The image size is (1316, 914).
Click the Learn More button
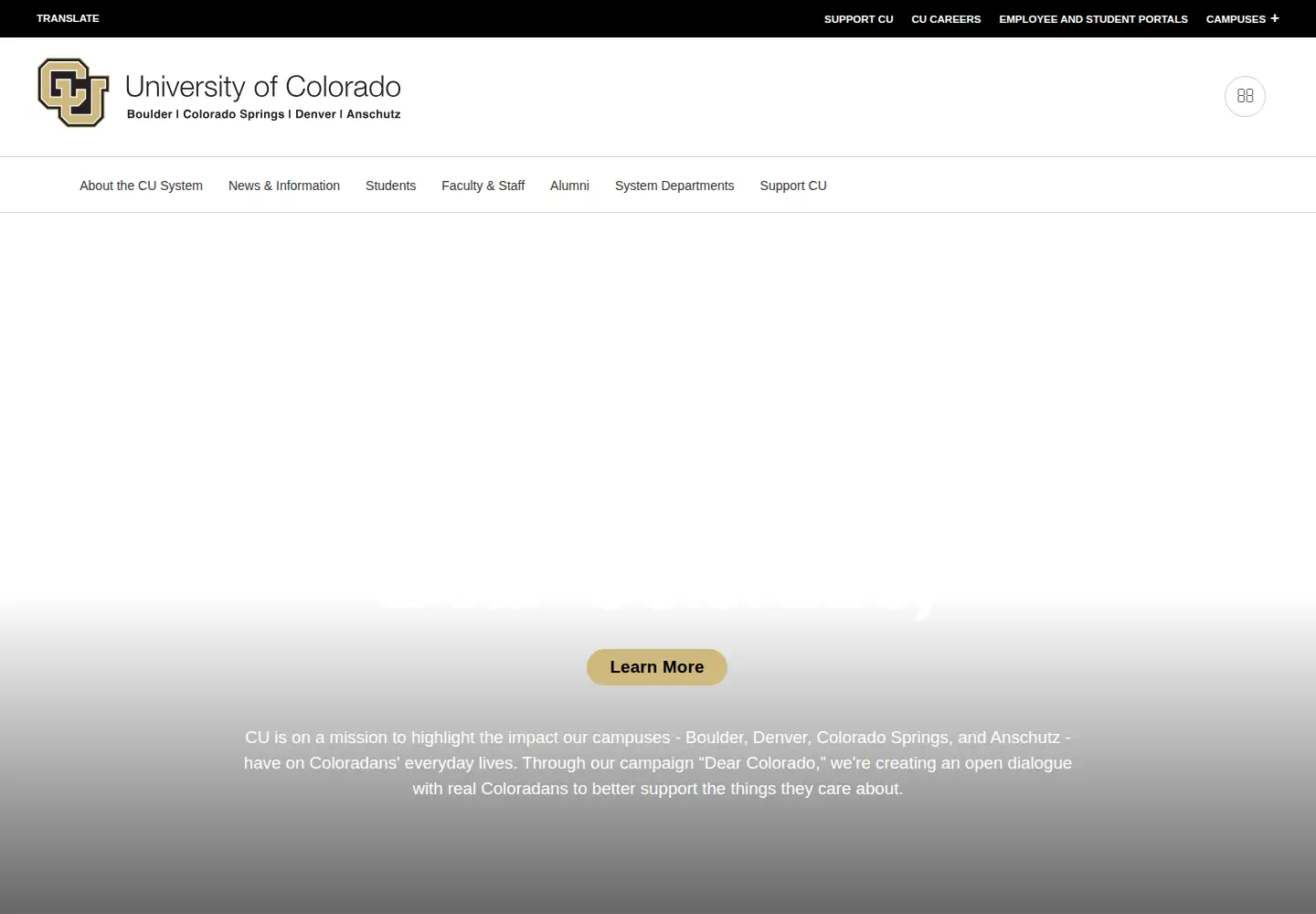(657, 667)
